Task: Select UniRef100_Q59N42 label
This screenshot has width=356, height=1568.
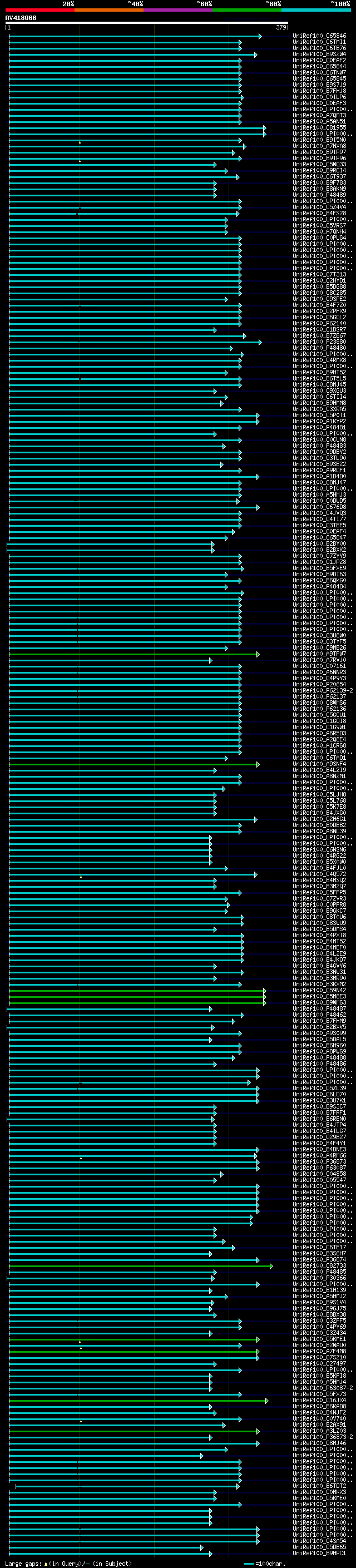Action: pos(319,990)
